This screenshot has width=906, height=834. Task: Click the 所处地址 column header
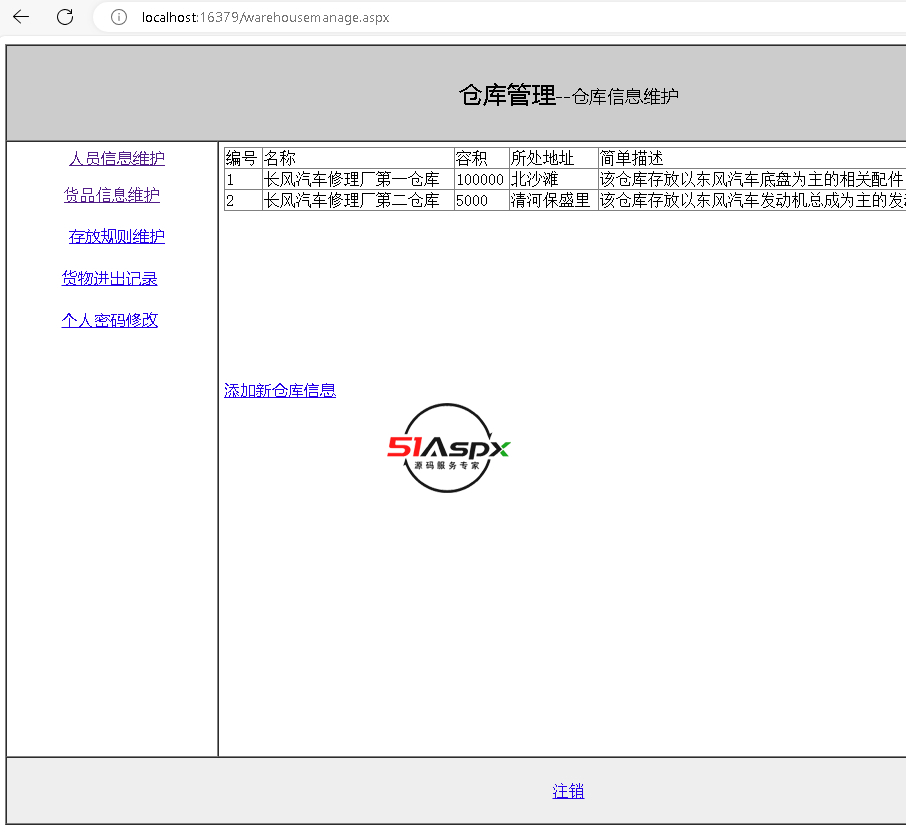tap(542, 158)
